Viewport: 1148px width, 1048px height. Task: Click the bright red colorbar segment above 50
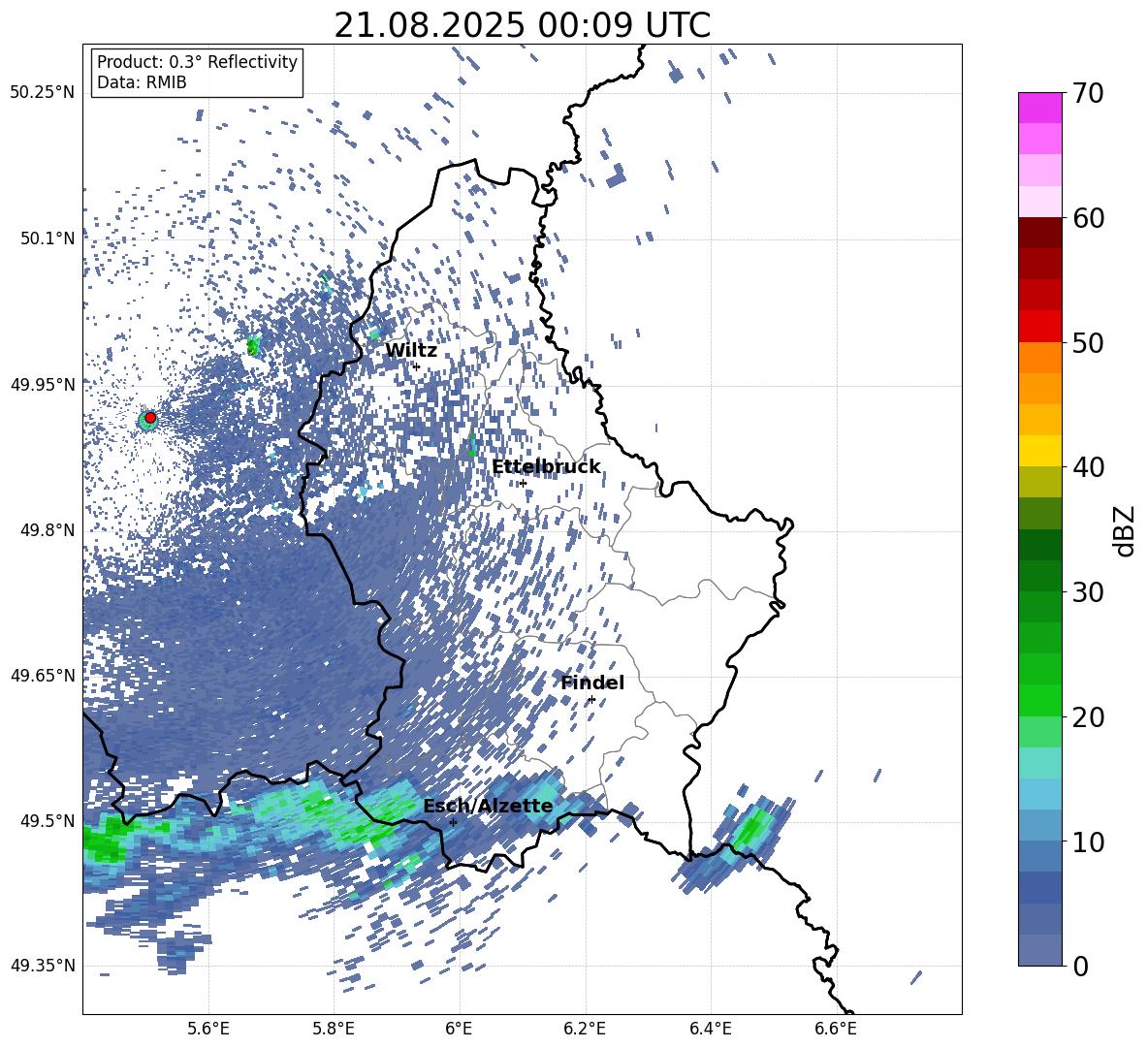[x=1039, y=327]
